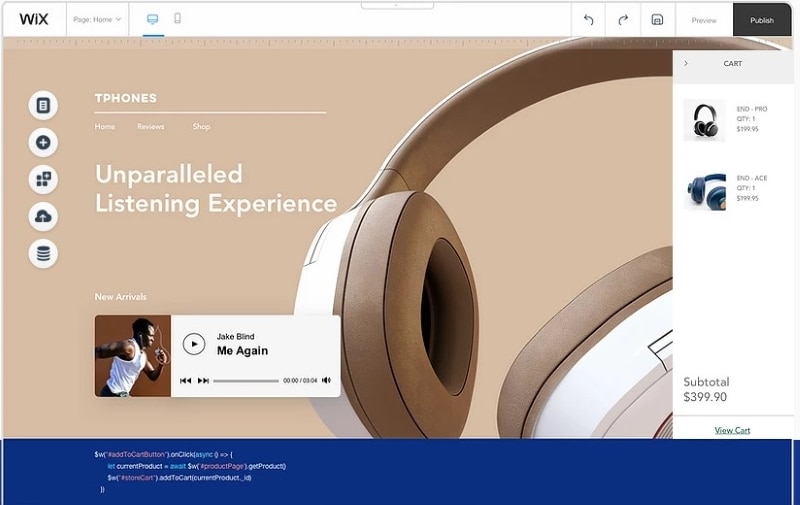Click the END - ACE headphones thumbnail

[705, 190]
